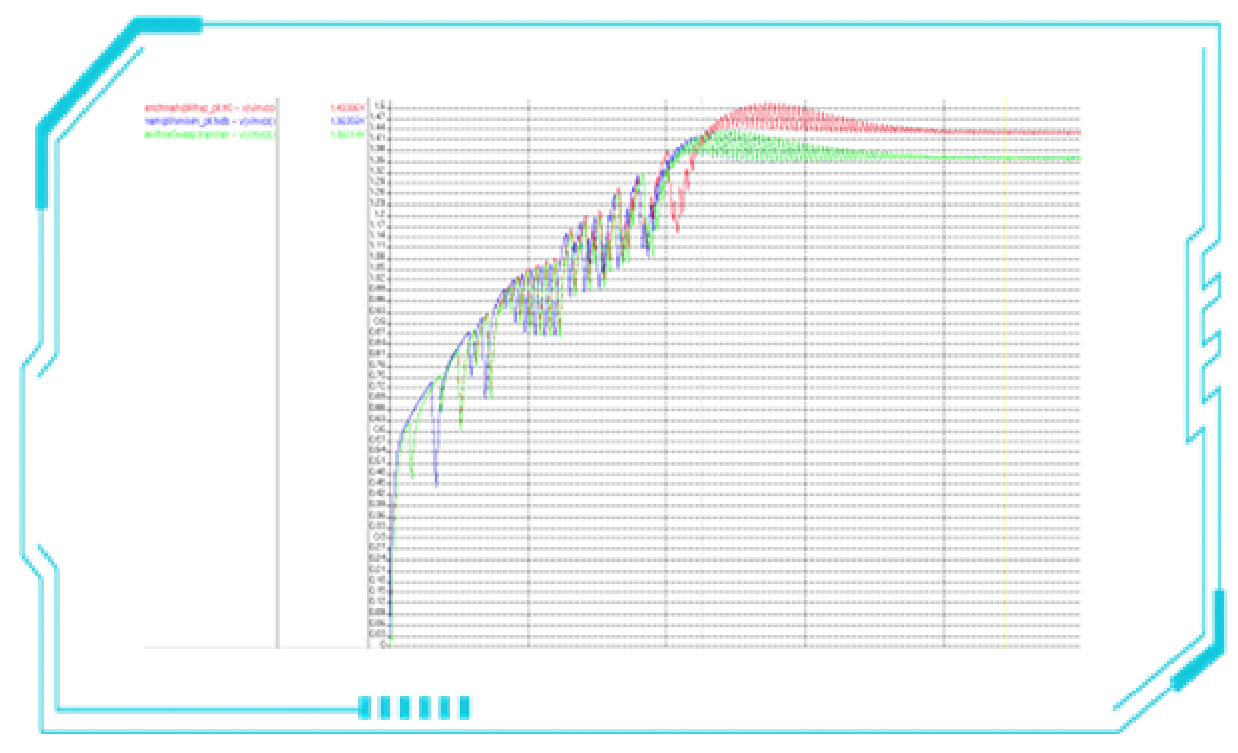
Task: Click the 0.9 label on the Y axis
Action: [379, 321]
